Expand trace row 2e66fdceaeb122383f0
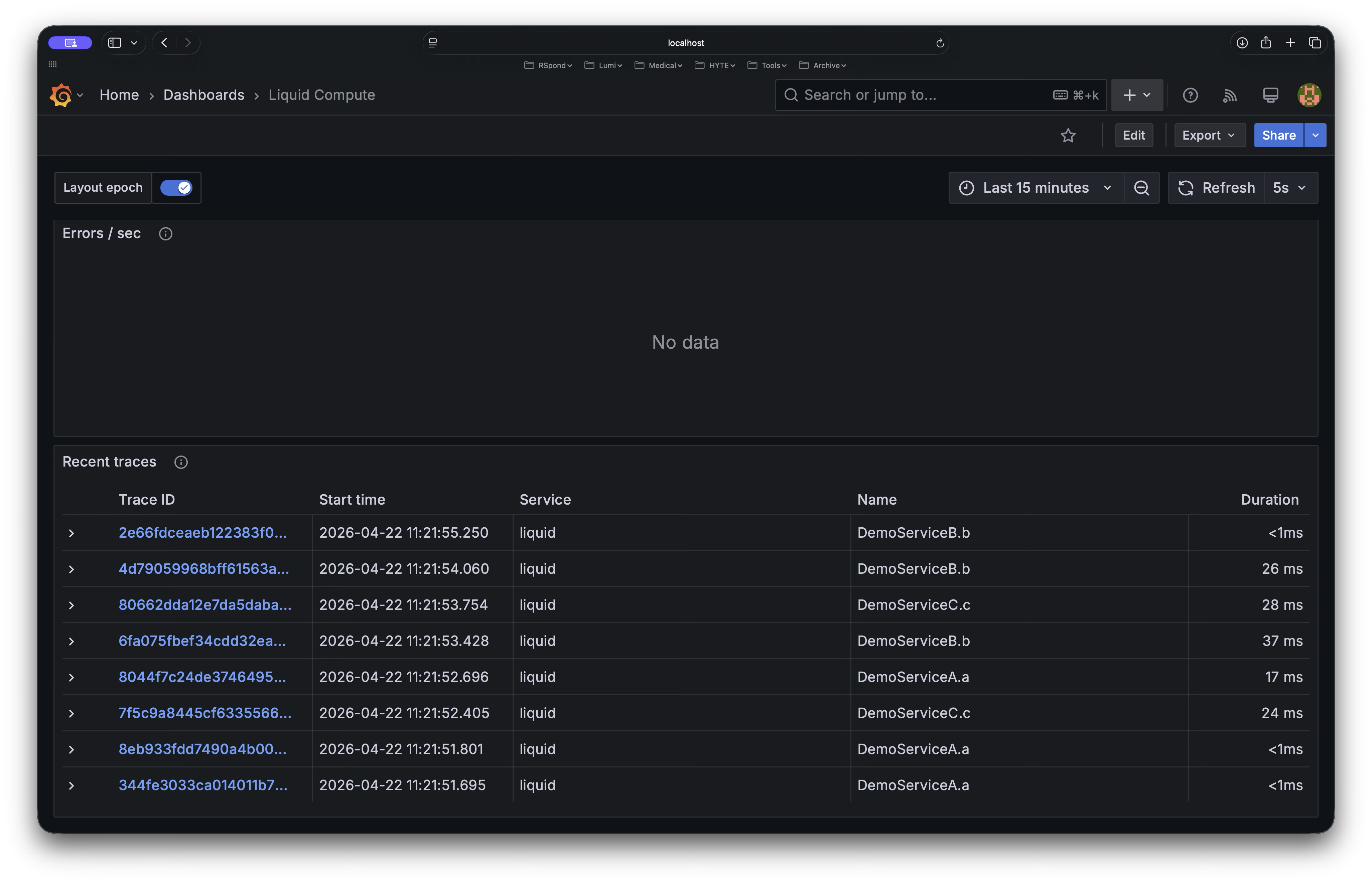1372x883 pixels. pyautogui.click(x=71, y=533)
